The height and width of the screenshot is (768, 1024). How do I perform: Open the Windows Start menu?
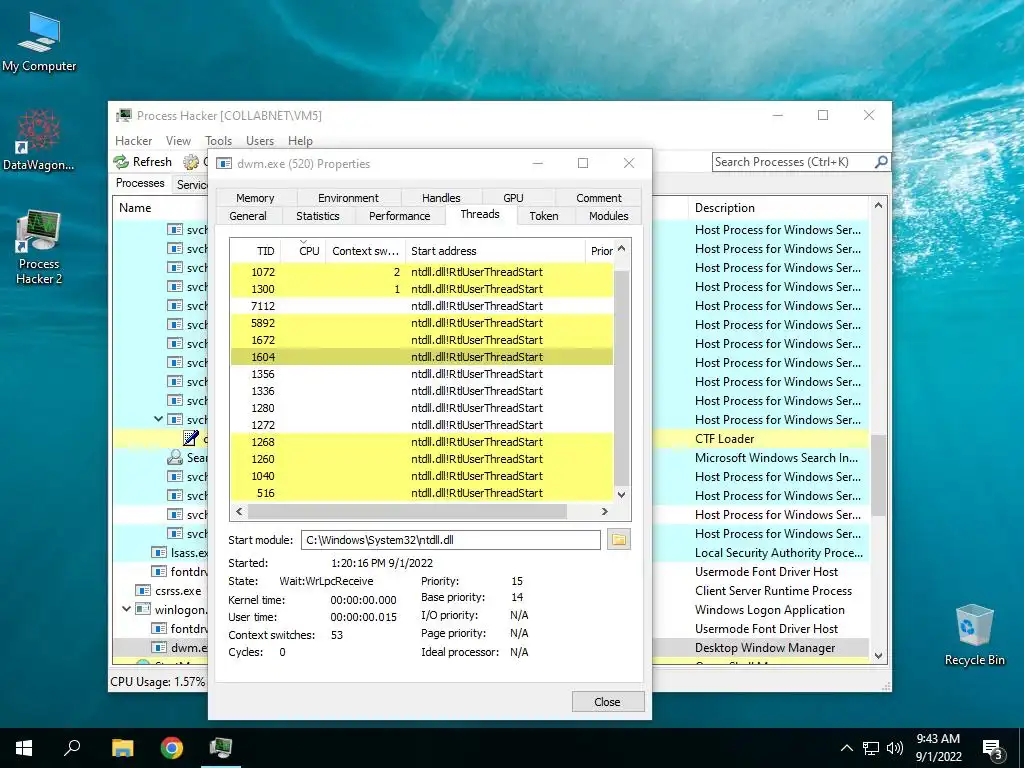24,748
